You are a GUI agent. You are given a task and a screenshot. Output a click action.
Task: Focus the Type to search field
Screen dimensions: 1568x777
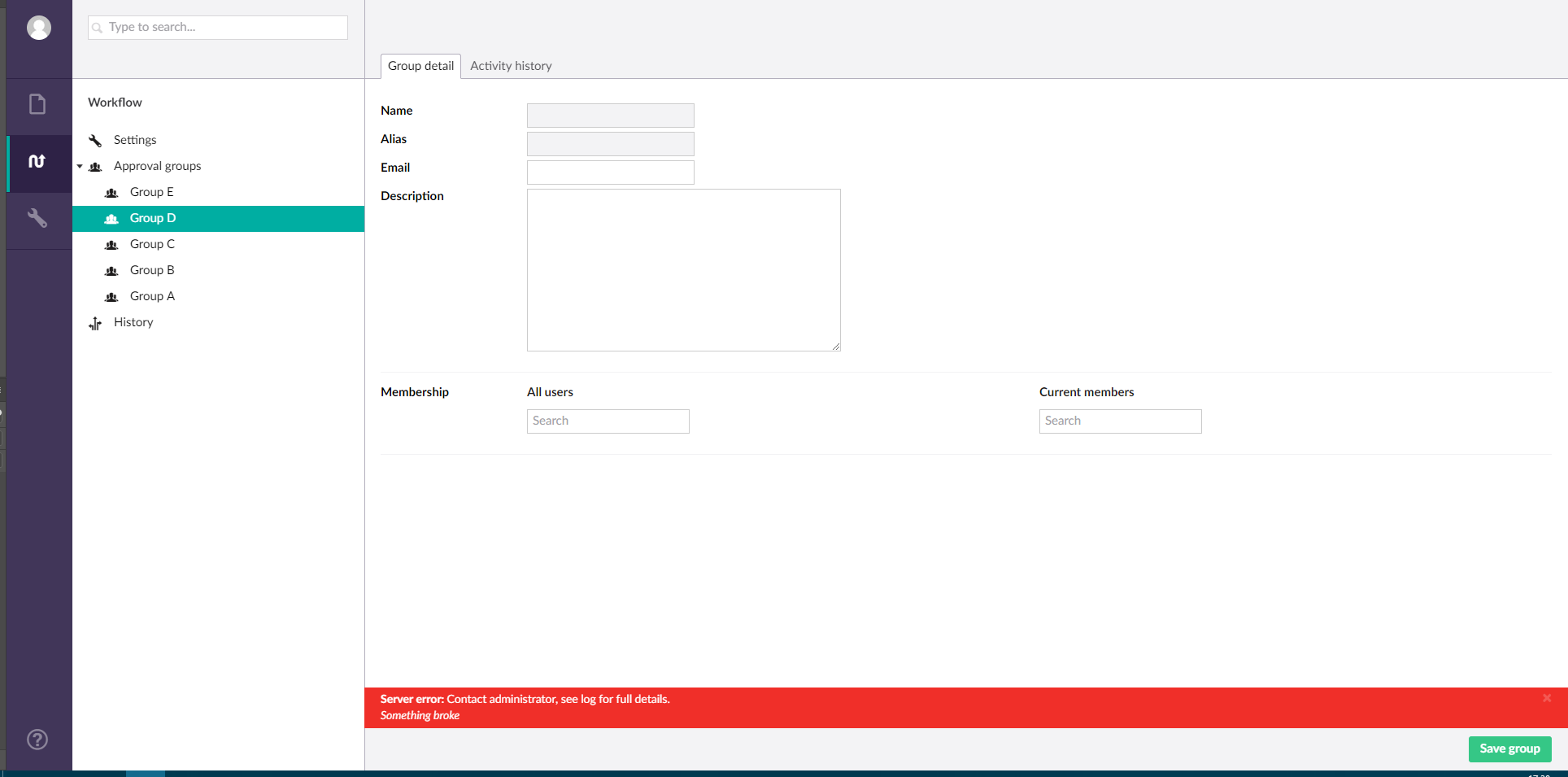click(218, 28)
